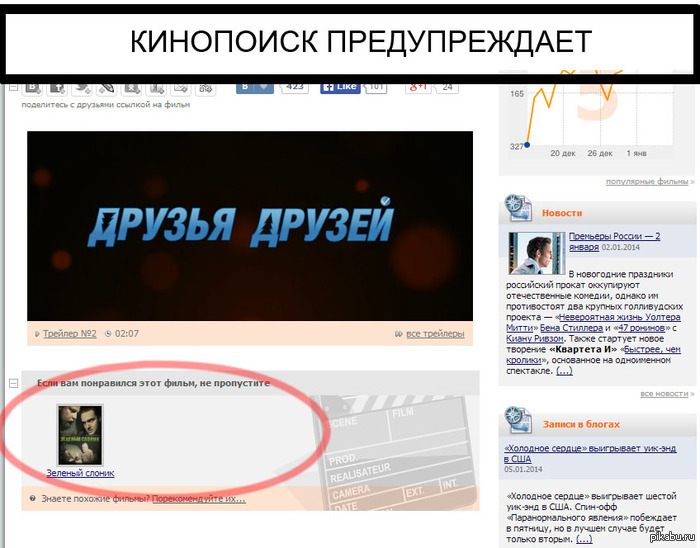Open the Новости section heading
The image size is (700, 548).
pyautogui.click(x=562, y=213)
